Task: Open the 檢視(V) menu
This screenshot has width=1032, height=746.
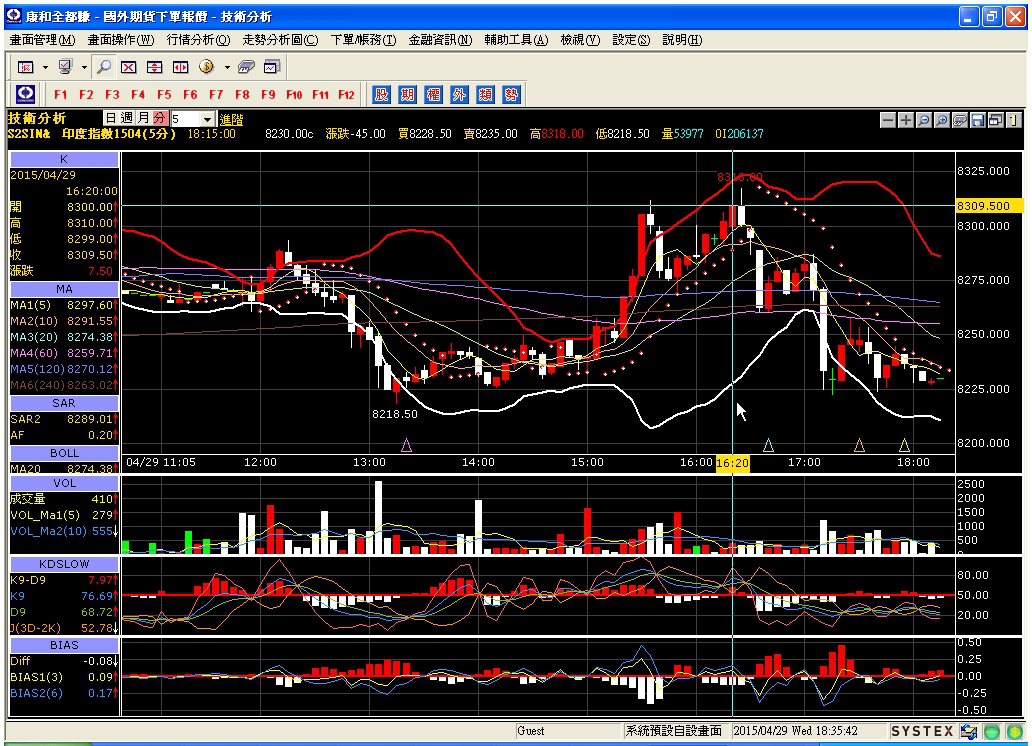Action: click(x=580, y=40)
